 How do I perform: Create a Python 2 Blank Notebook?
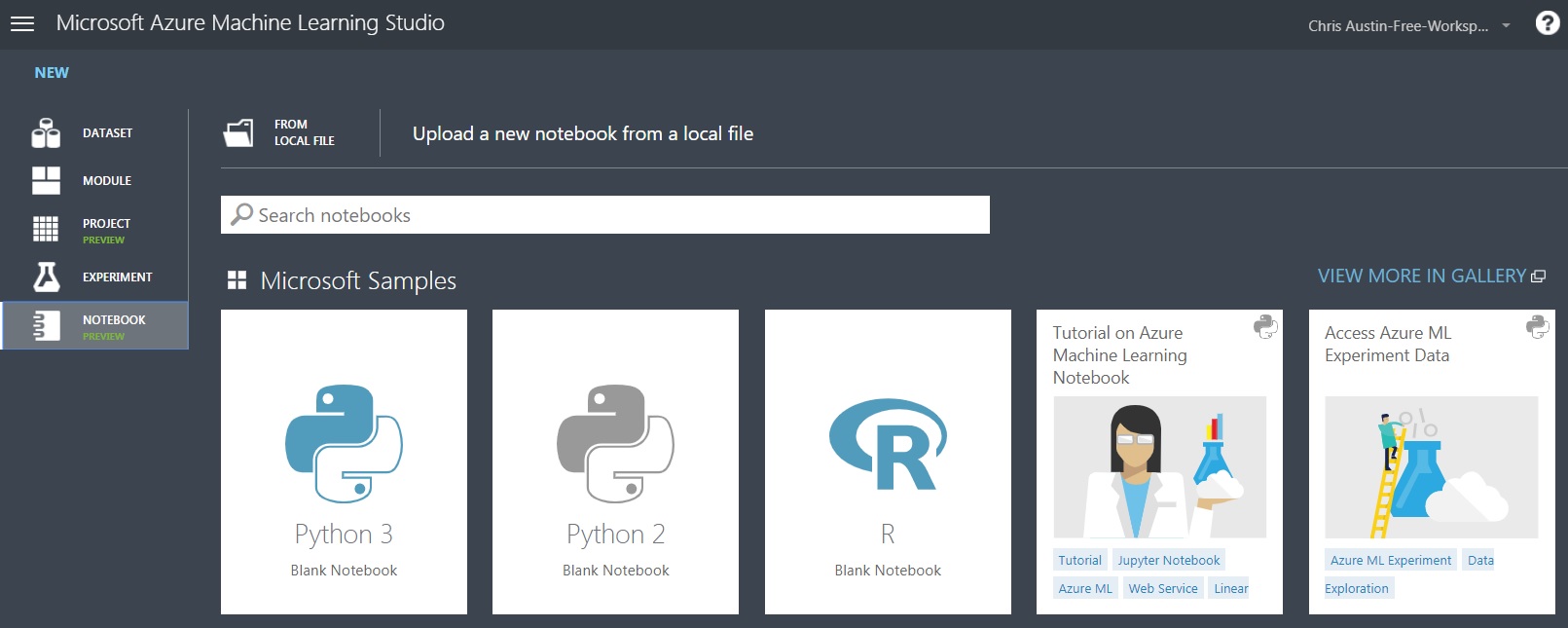click(x=615, y=462)
